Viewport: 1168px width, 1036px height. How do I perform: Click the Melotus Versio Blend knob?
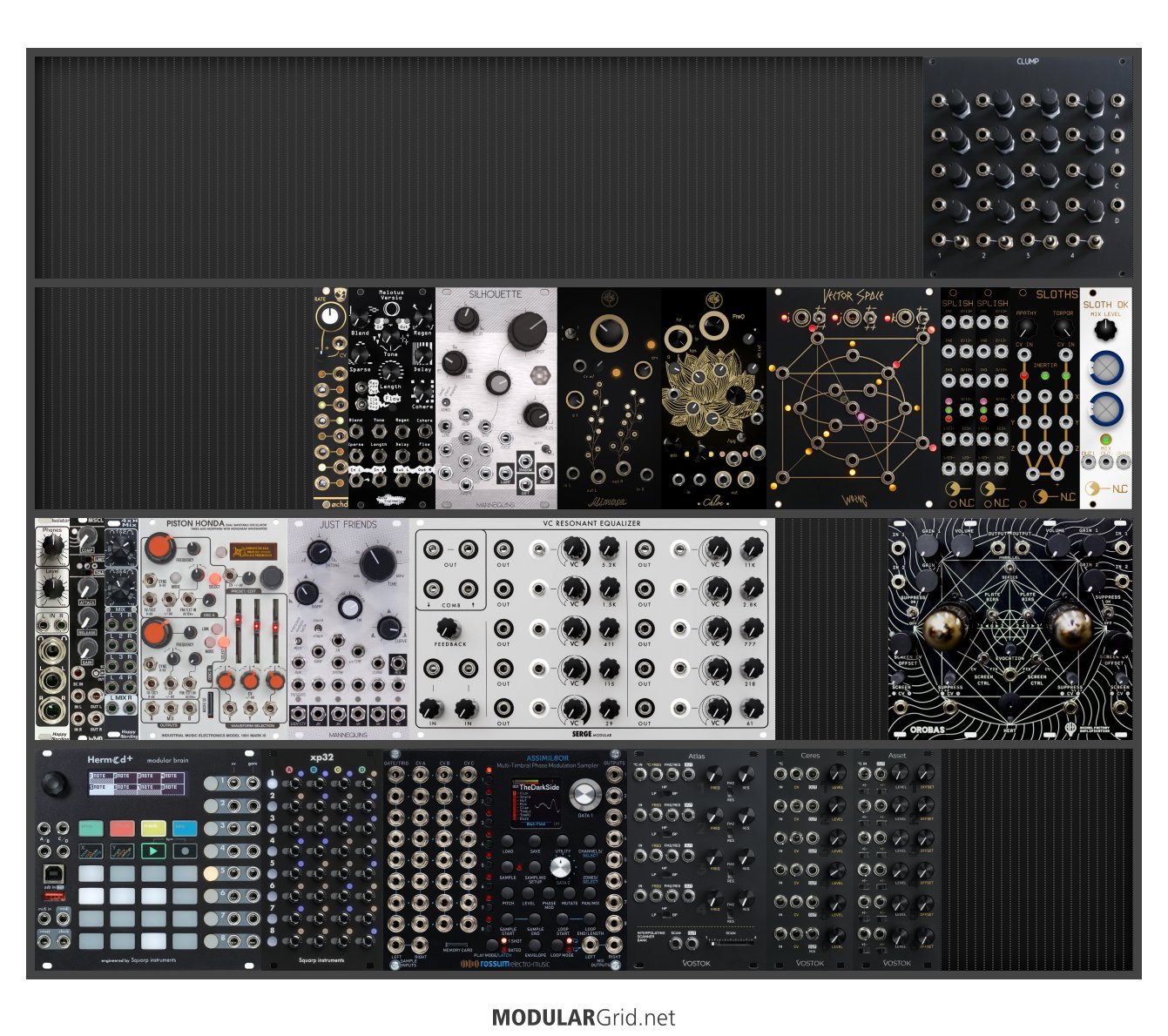pos(360,317)
